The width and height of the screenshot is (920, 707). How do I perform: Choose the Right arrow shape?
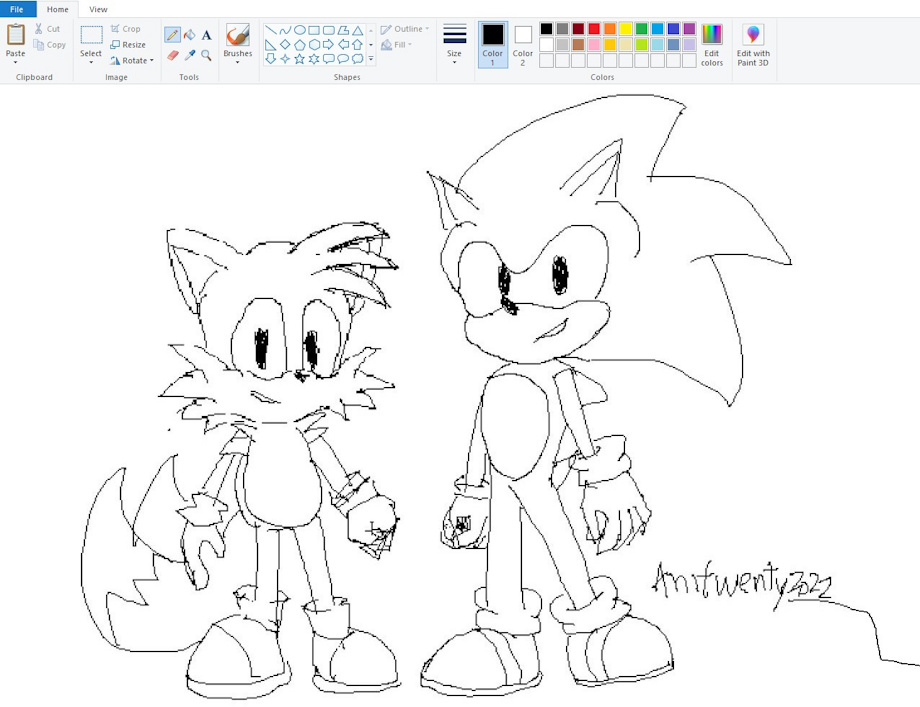tap(329, 45)
